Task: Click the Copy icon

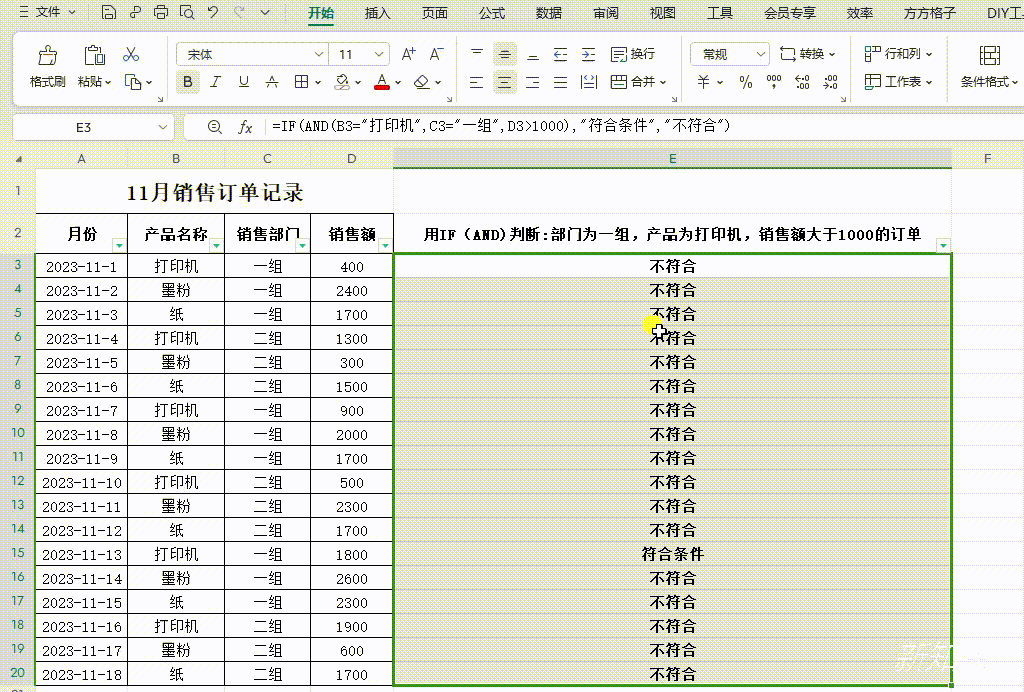Action: [x=133, y=82]
